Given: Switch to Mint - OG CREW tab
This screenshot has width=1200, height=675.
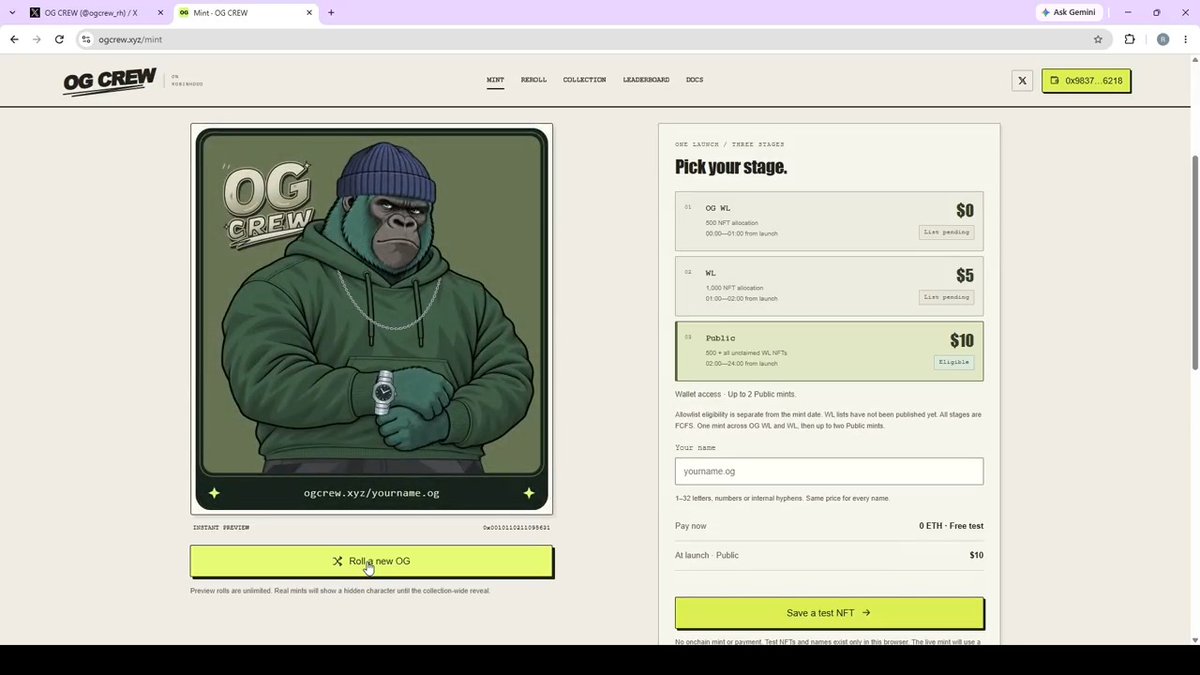Looking at the screenshot, I should click(245, 13).
